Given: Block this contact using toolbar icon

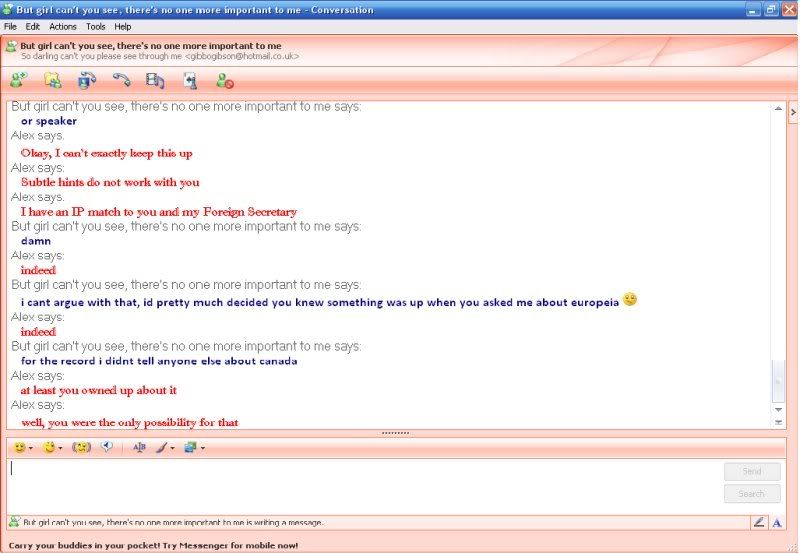Looking at the screenshot, I should (x=225, y=82).
